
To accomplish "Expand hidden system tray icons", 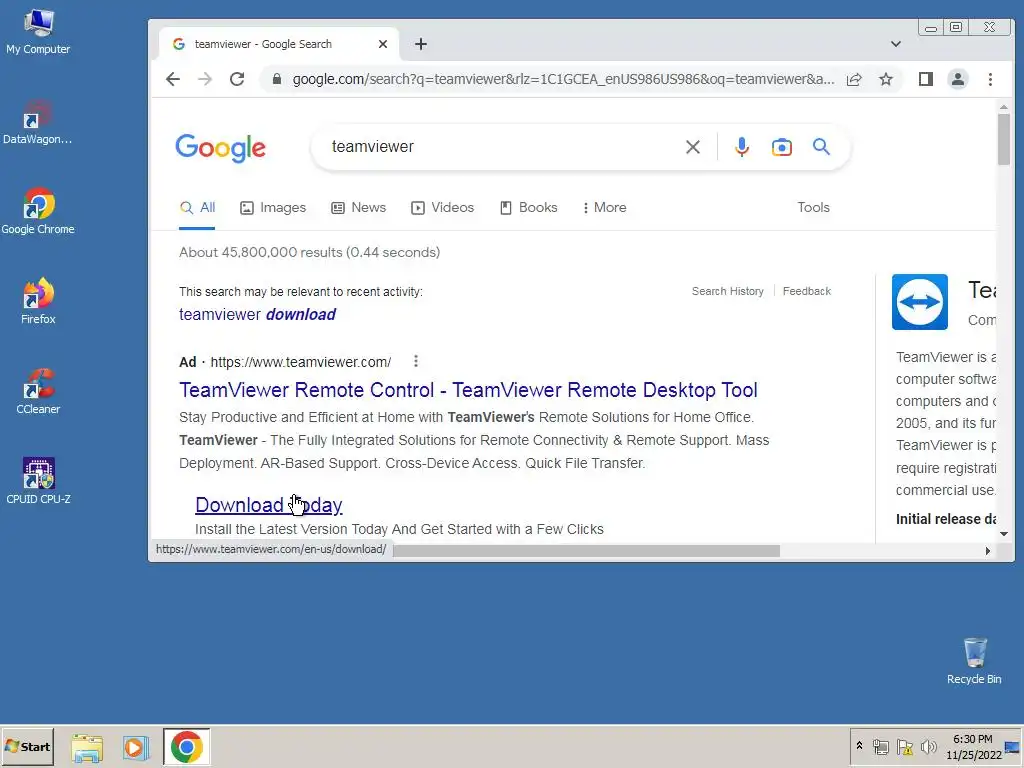I will (x=859, y=746).
